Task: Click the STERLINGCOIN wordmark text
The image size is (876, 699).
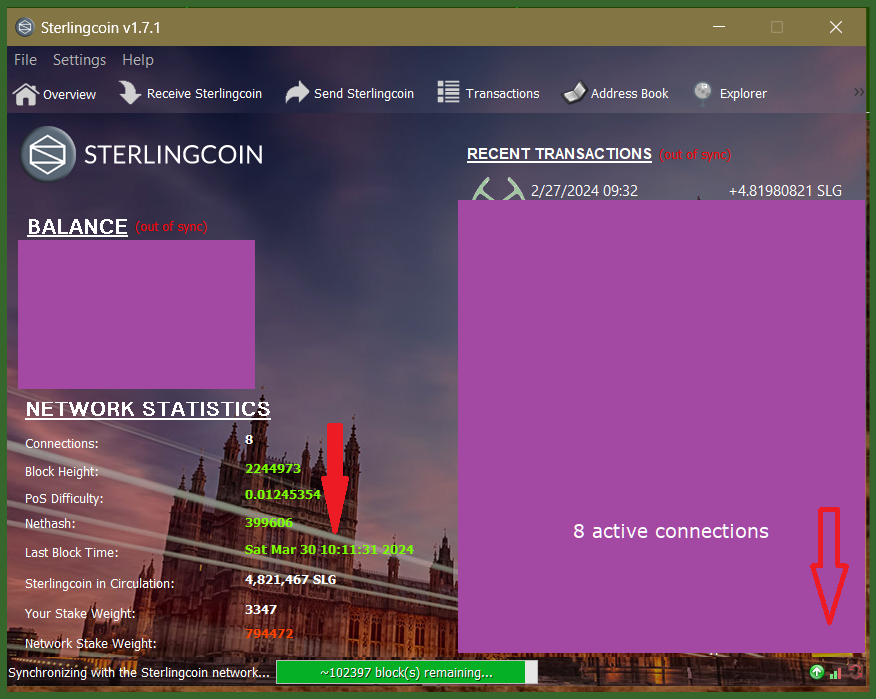Action: click(173, 155)
